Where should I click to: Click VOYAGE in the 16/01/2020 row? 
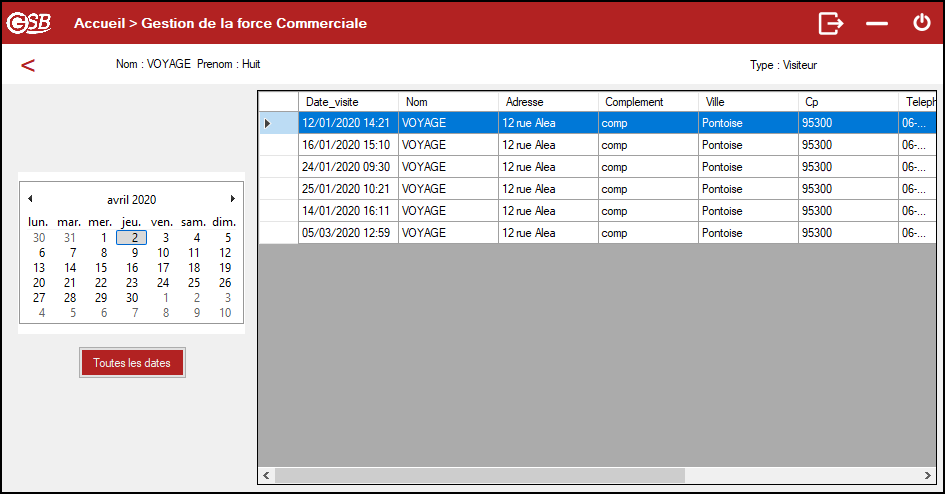[448, 145]
